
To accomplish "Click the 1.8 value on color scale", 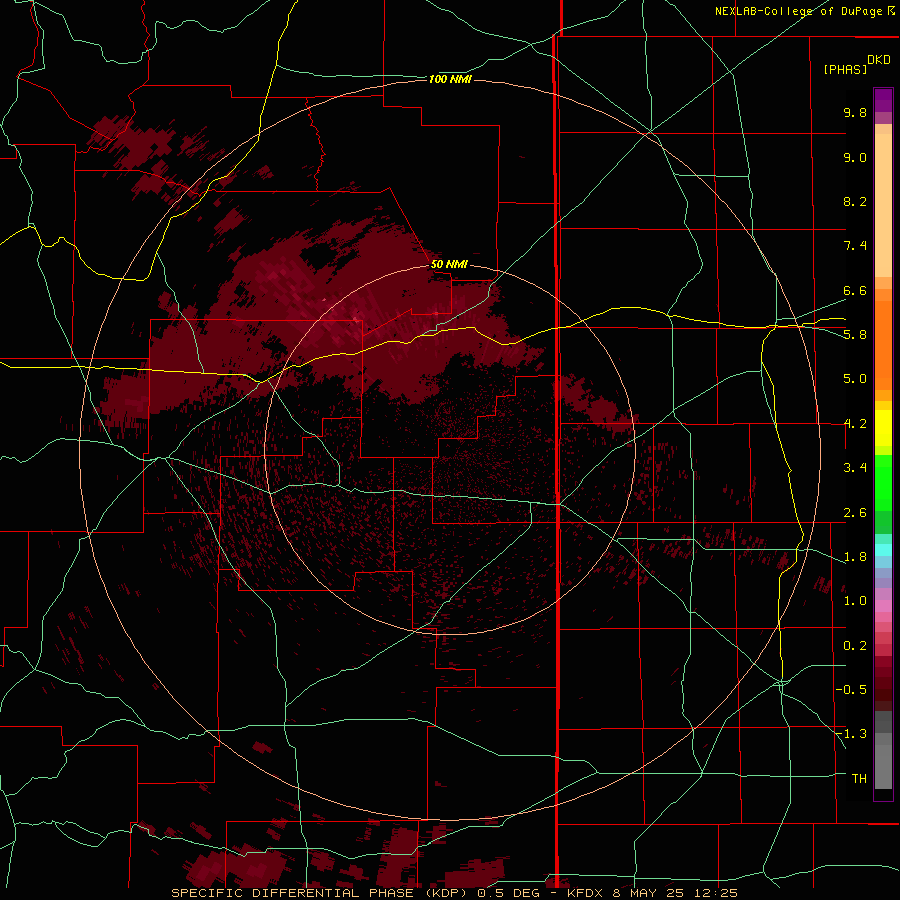I will point(855,557).
